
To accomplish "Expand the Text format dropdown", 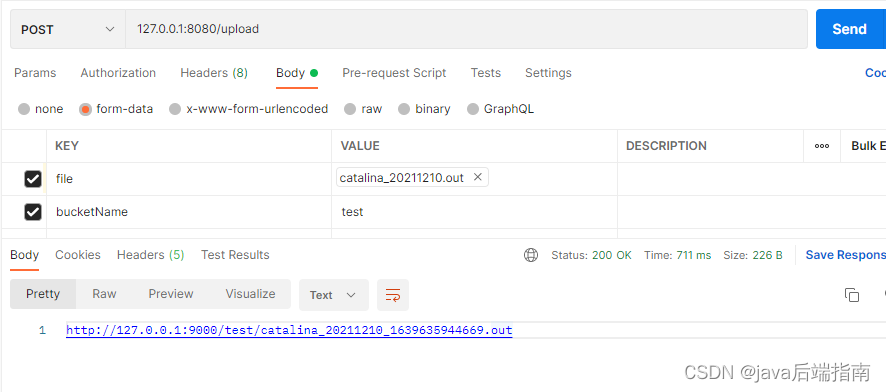I will [333, 295].
